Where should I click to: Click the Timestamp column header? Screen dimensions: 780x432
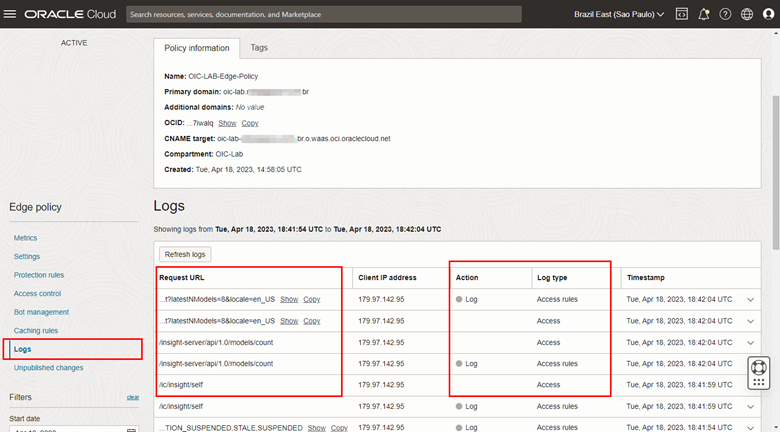coord(646,278)
